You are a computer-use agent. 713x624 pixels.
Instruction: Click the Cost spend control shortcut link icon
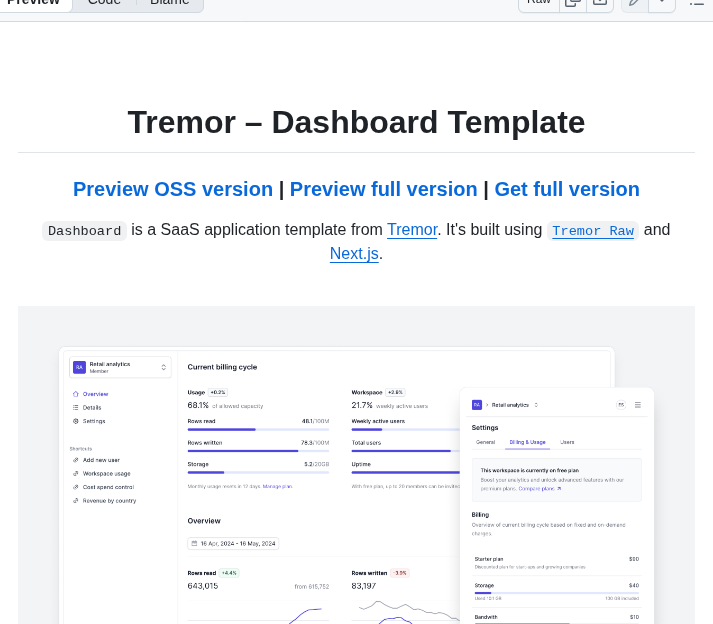(75, 487)
